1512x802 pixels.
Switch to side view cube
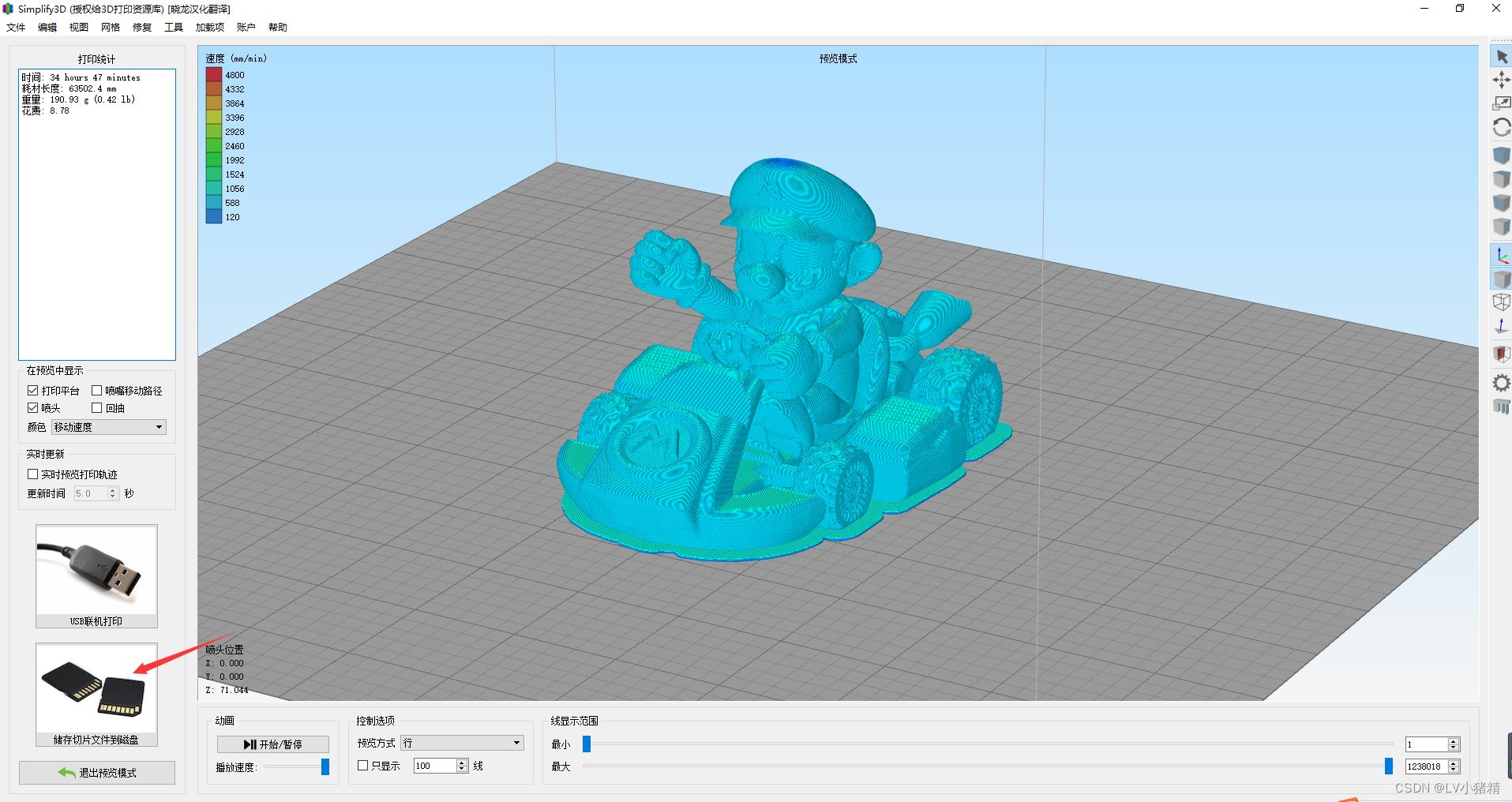click(x=1501, y=227)
